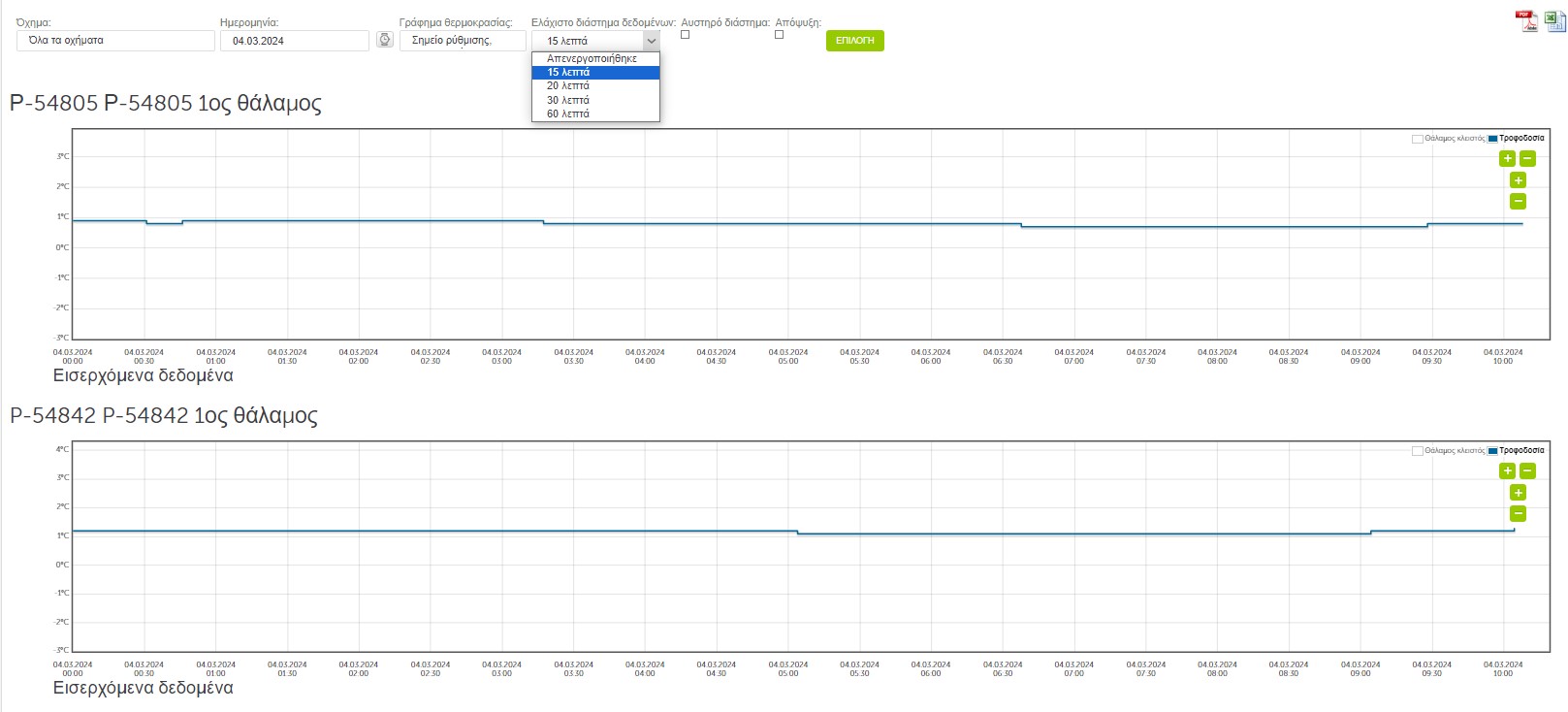The height and width of the screenshot is (712, 1568).
Task: Open the clock picker beside the date field
Action: tap(385, 40)
